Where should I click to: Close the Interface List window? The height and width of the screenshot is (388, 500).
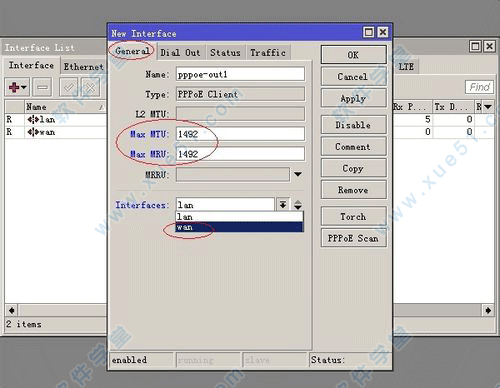[x=489, y=46]
